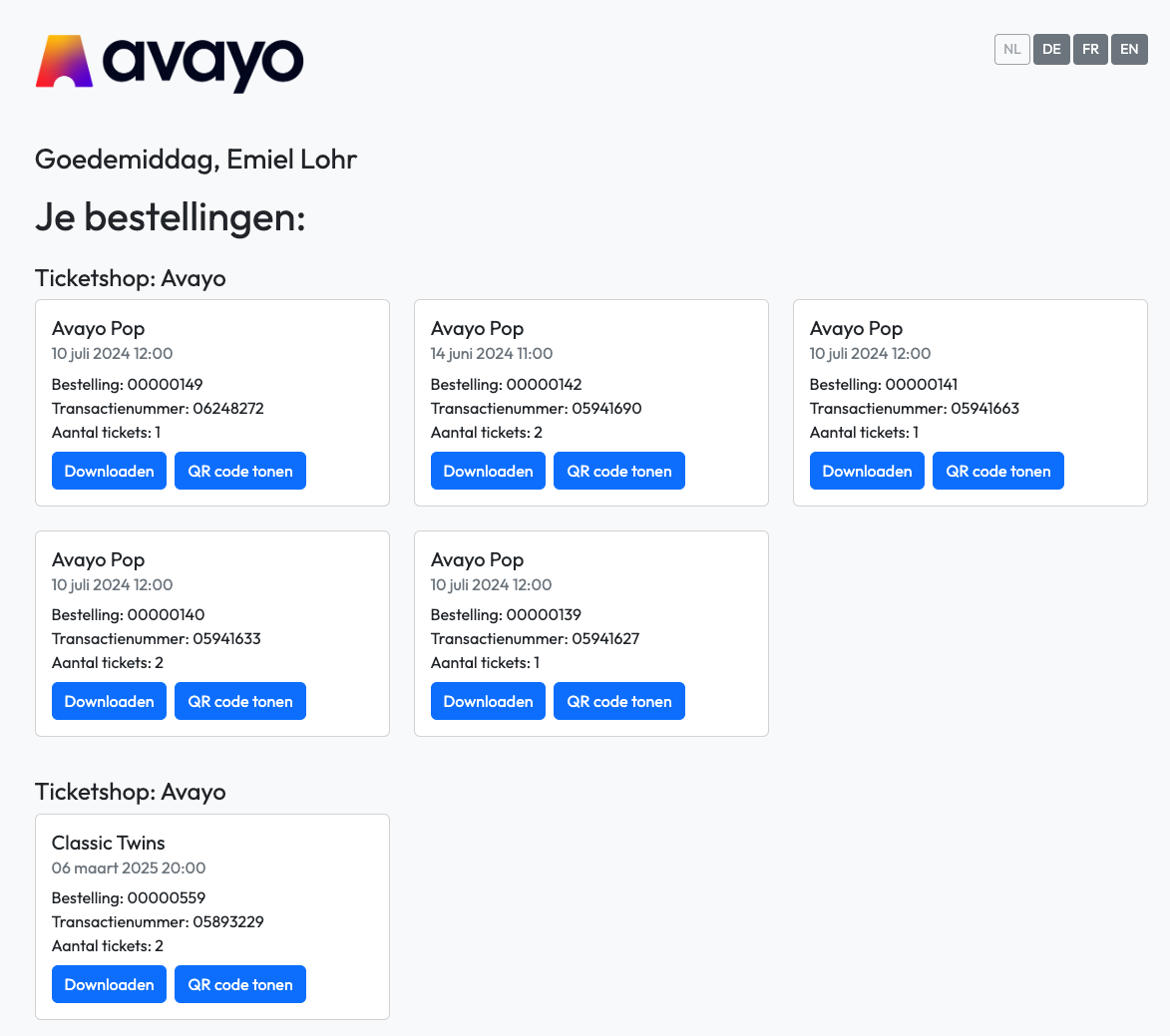
Task: Click the 'Je bestellingen:' heading
Action: click(171, 217)
